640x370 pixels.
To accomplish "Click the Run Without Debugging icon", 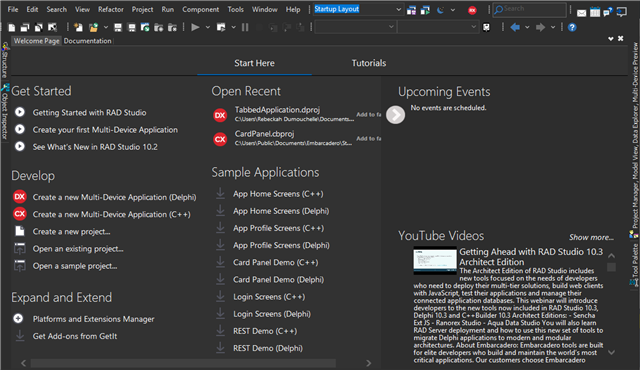I will (x=221, y=27).
